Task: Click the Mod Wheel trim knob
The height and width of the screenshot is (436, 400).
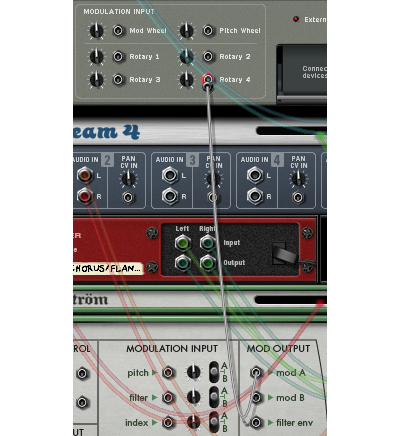Action: 96,31
